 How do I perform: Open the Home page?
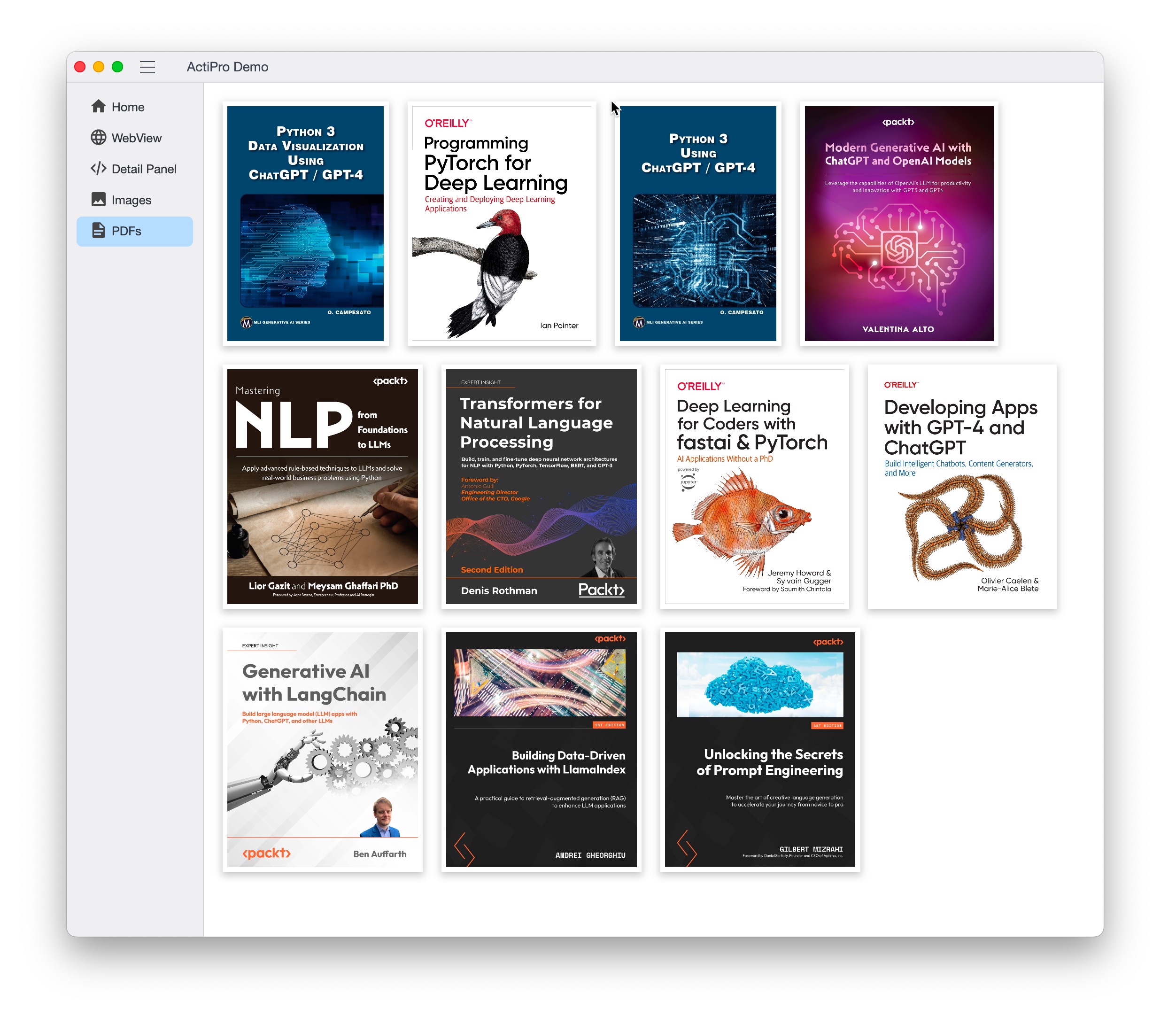[x=135, y=107]
